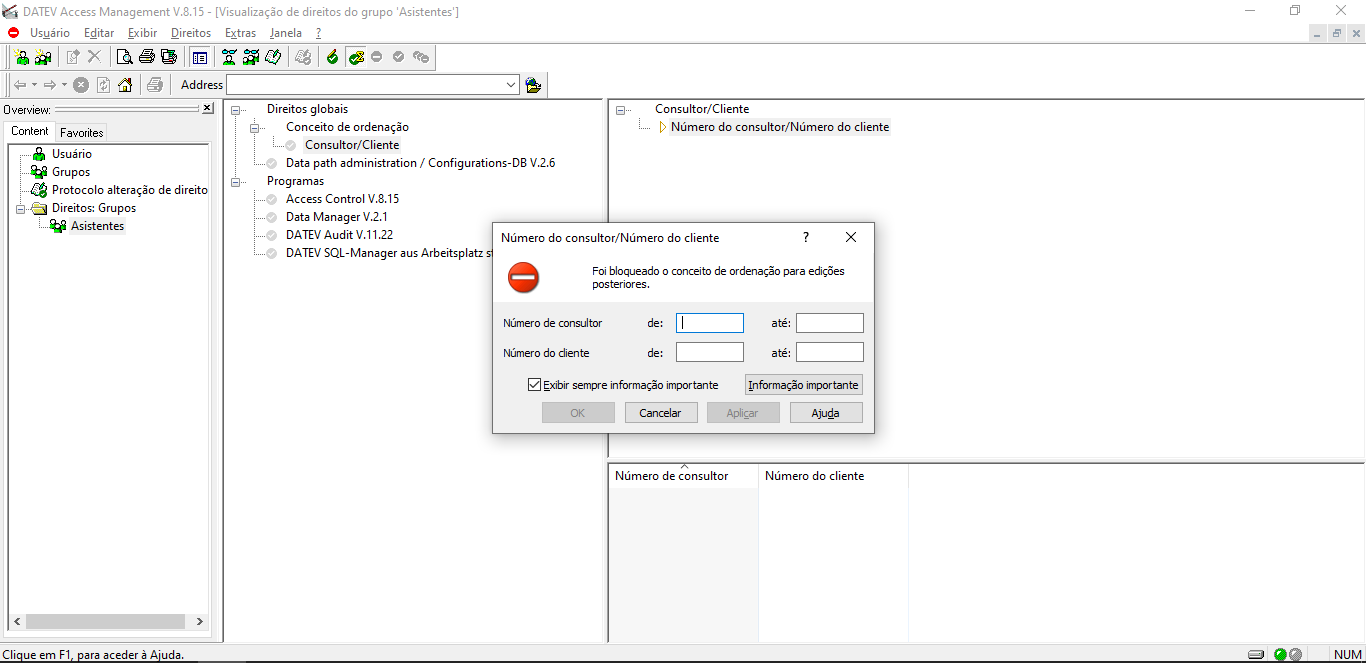Click the dialog's ? help title button
Image resolution: width=1366 pixels, height=663 pixels.
[x=806, y=238]
